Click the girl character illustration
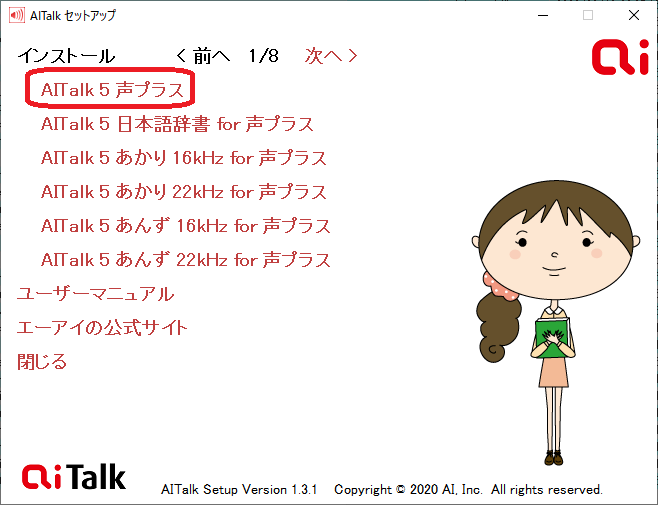This screenshot has width=658, height=505. click(556, 323)
